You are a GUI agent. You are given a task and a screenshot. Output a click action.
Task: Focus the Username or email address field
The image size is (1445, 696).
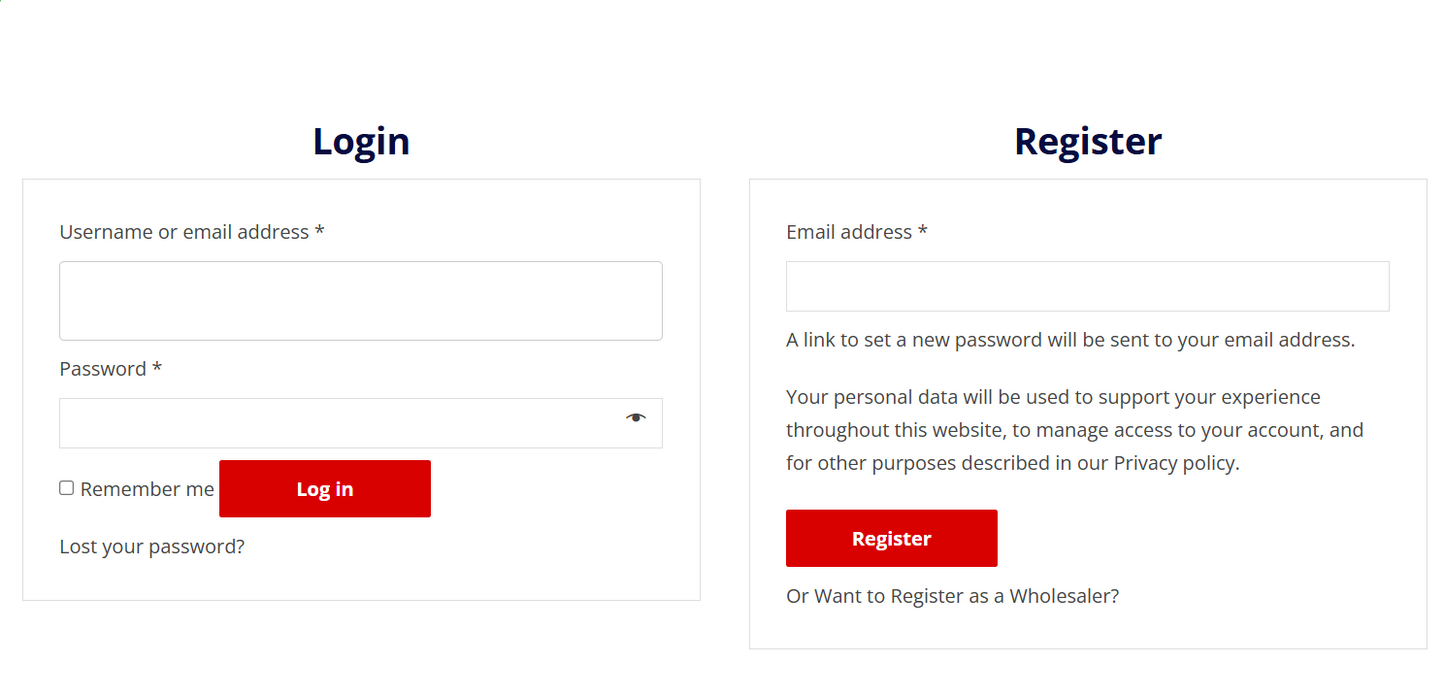360,301
